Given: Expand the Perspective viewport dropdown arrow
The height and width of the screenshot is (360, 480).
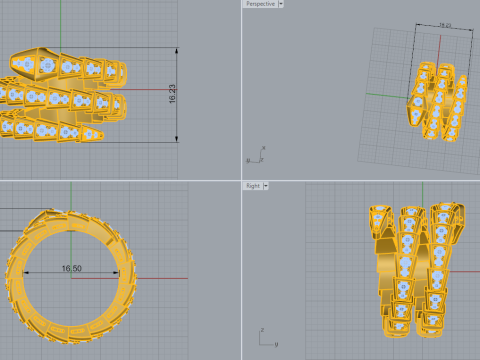Looking at the screenshot, I should coord(281,4).
